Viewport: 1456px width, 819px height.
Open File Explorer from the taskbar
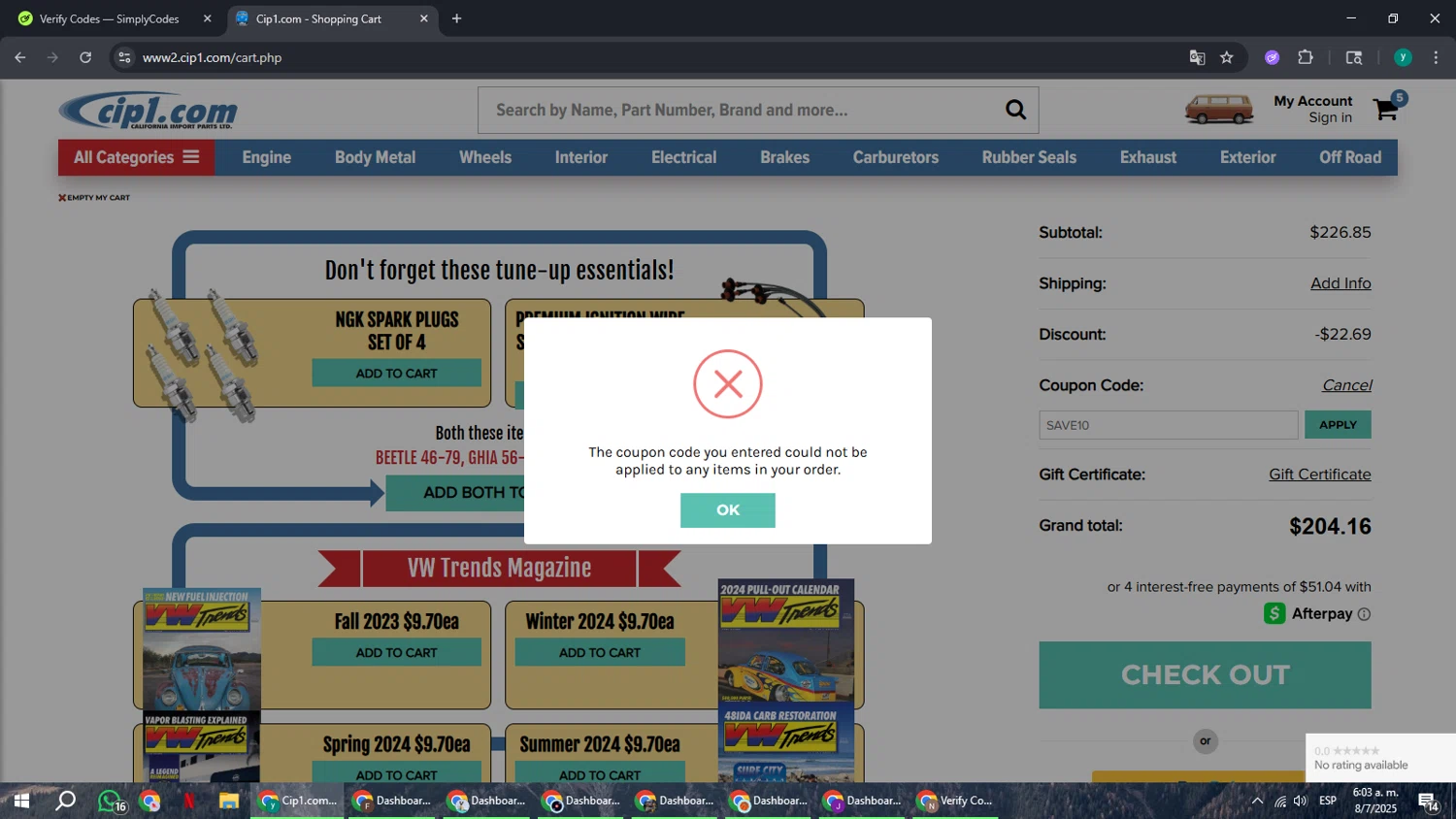coord(229,801)
